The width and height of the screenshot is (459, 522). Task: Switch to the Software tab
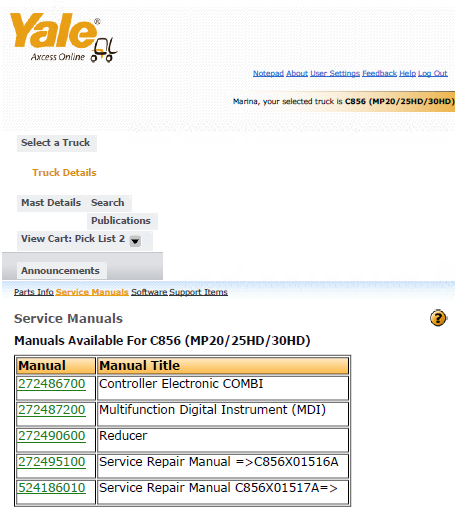(149, 292)
